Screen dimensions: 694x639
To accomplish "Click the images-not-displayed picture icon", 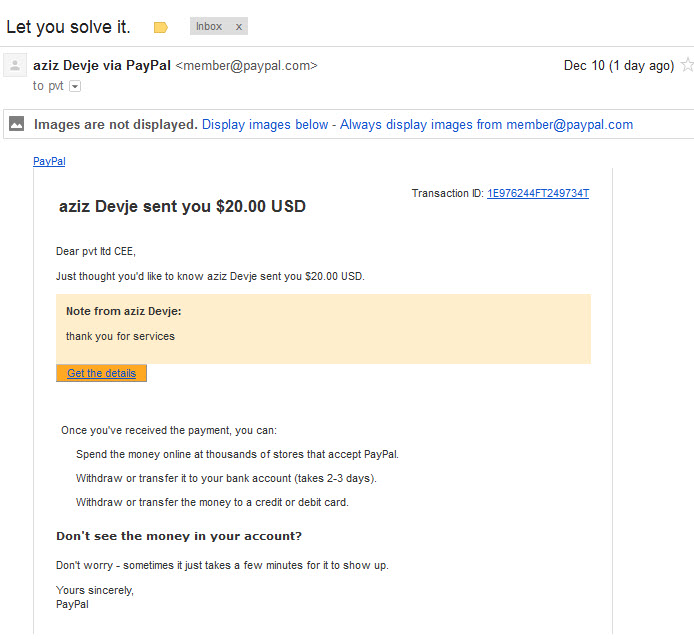I will [17, 123].
